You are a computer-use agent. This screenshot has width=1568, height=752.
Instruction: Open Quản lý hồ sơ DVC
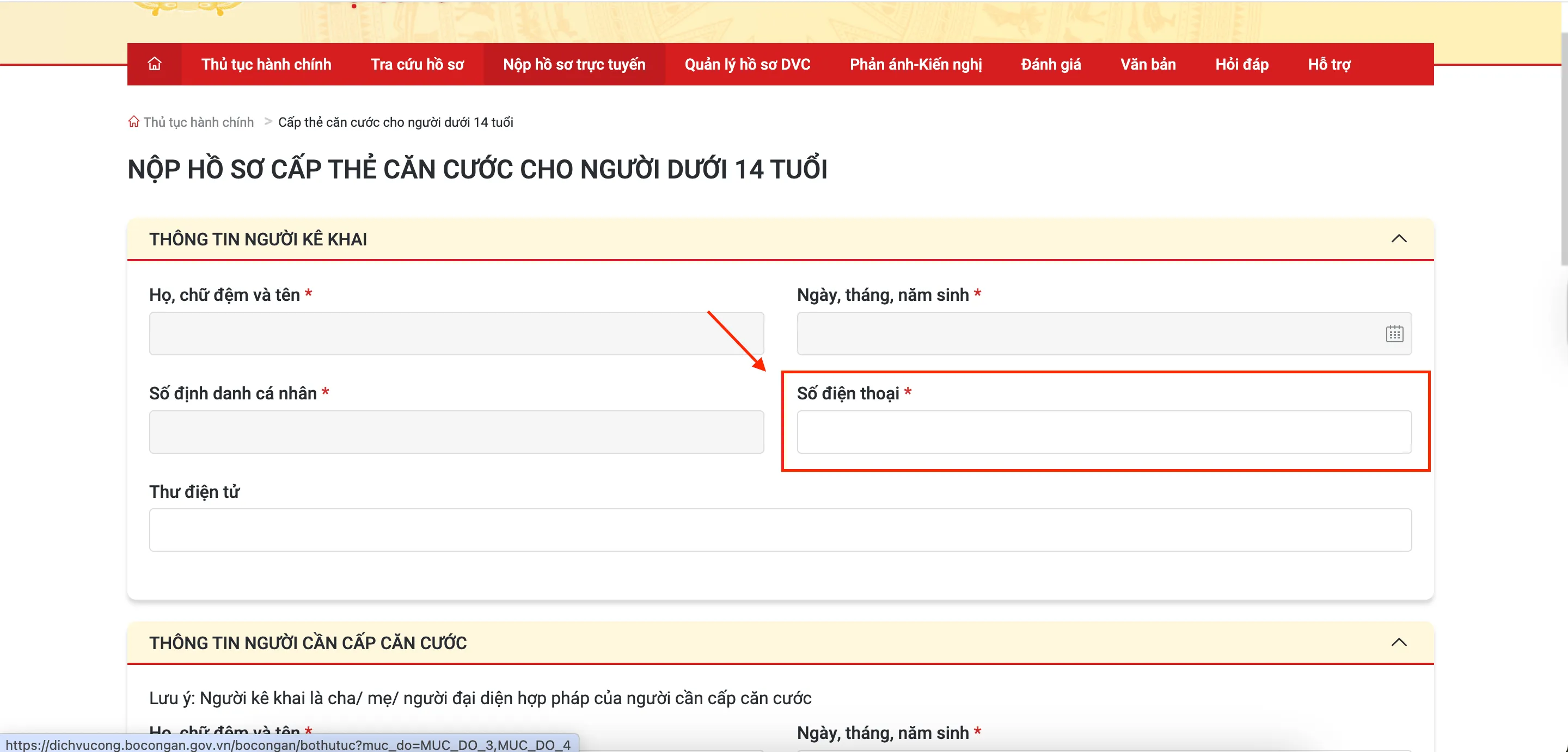(x=747, y=64)
